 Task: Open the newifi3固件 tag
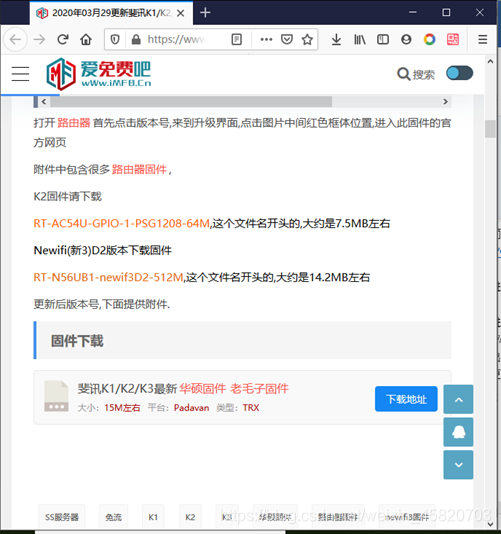click(407, 517)
